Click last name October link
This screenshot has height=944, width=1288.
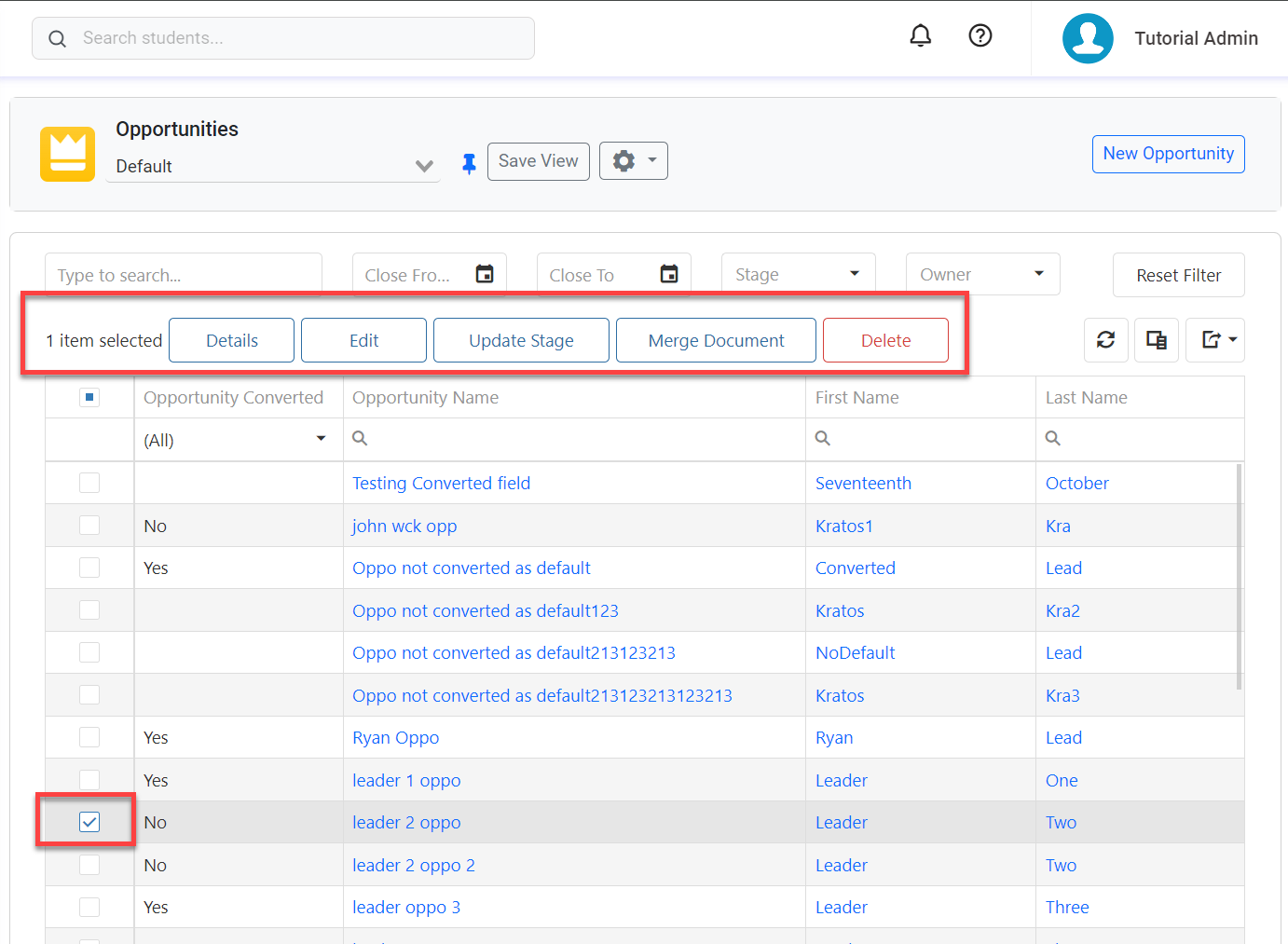coord(1076,483)
